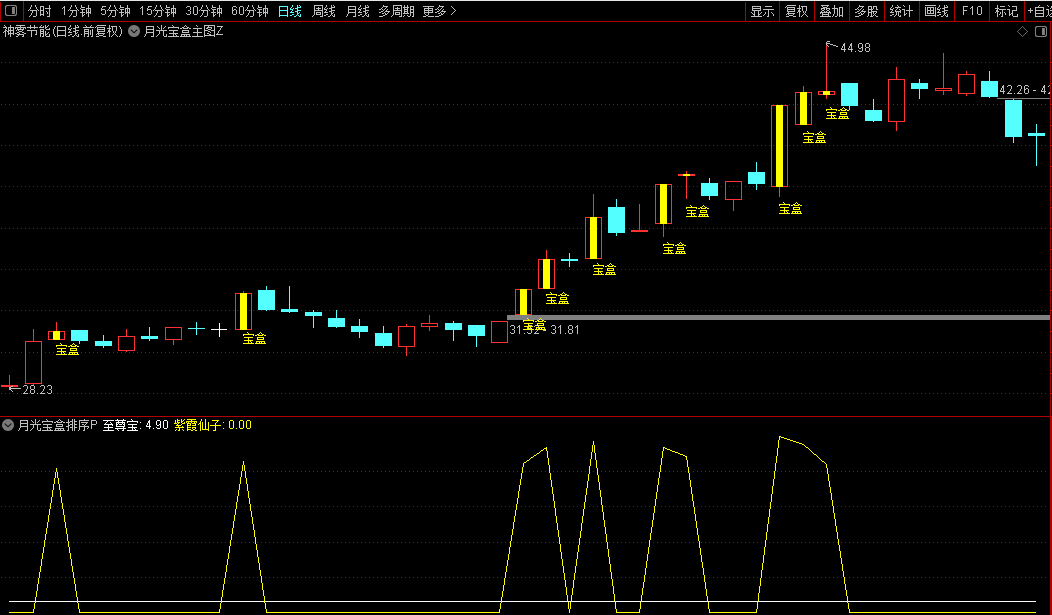The image size is (1052, 615).
Task: Click the white horizontal baseline in the sub-chart
Action: point(523,602)
